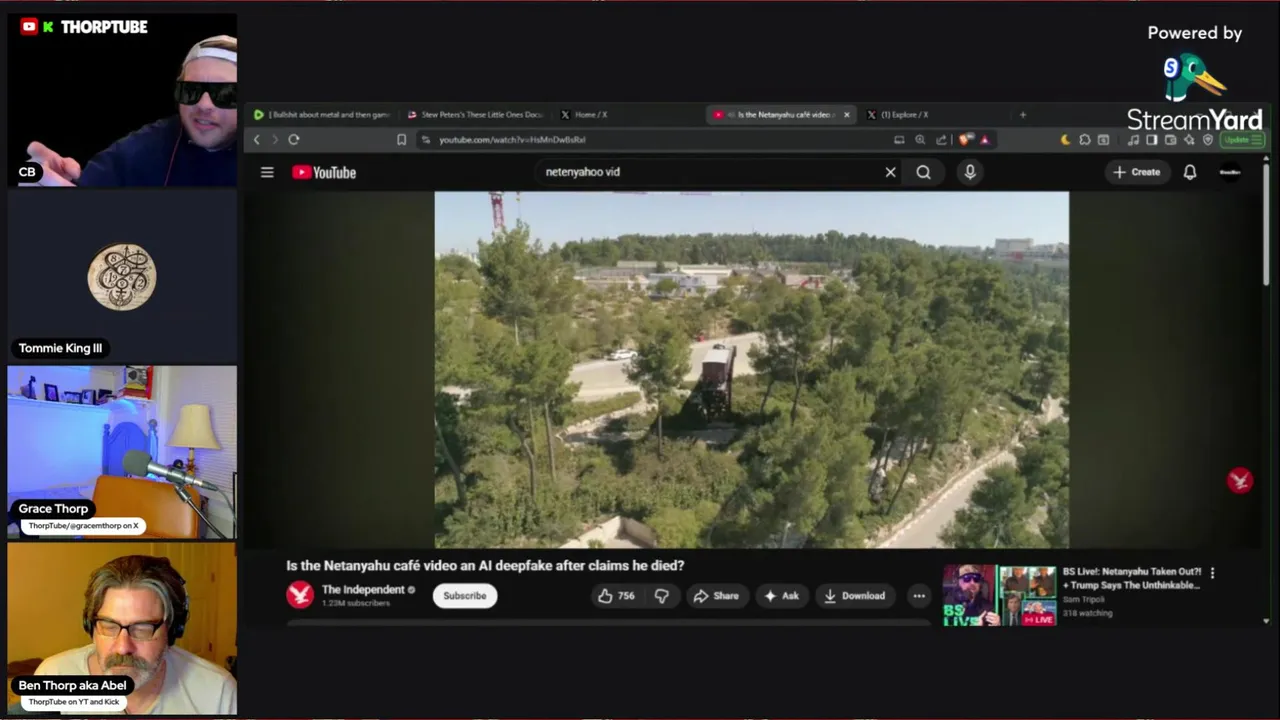
Task: Open YouTube notifications bell
Action: 1190,172
